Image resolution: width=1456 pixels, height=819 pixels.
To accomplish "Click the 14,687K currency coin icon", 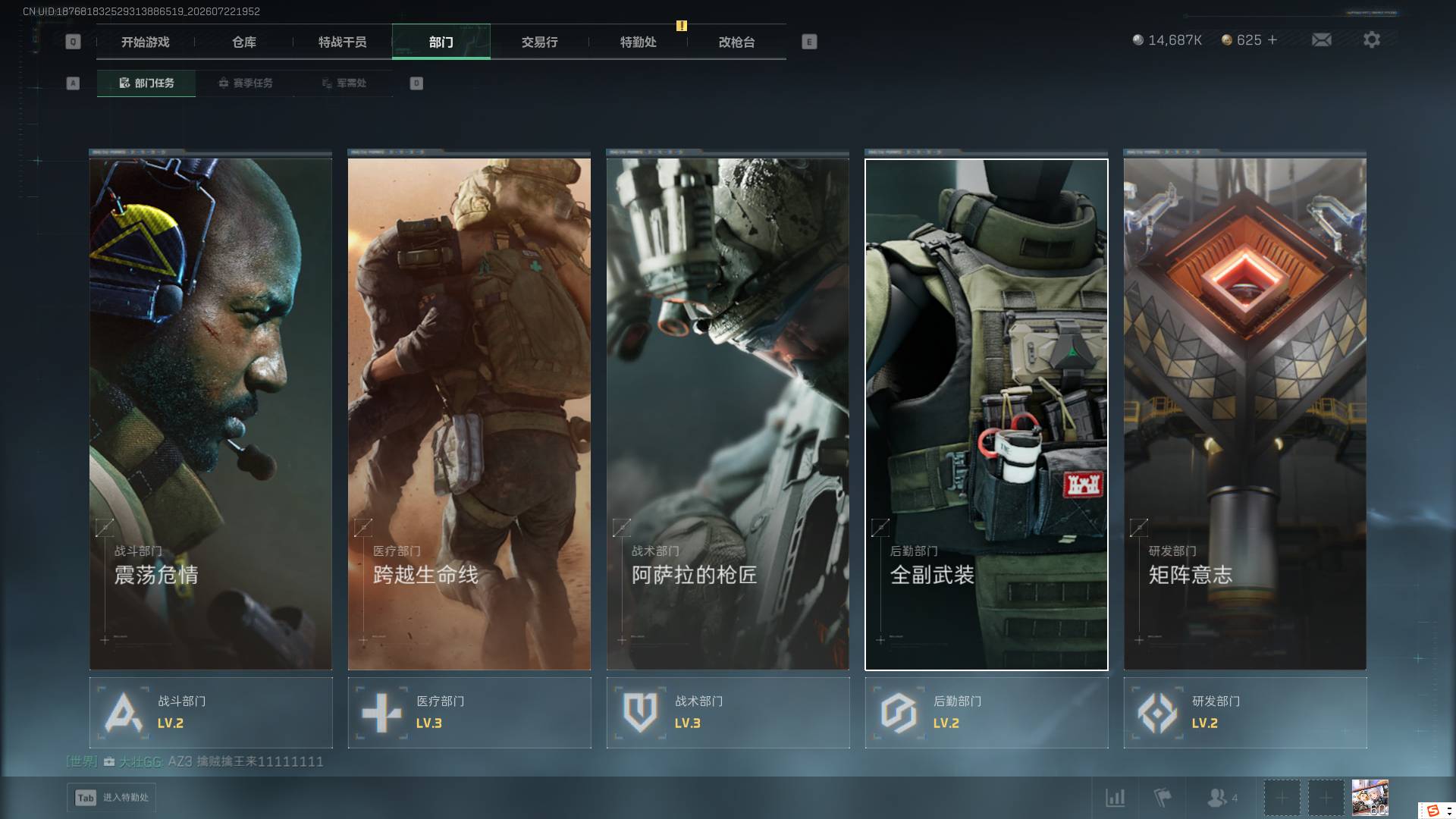I will 1137,39.
